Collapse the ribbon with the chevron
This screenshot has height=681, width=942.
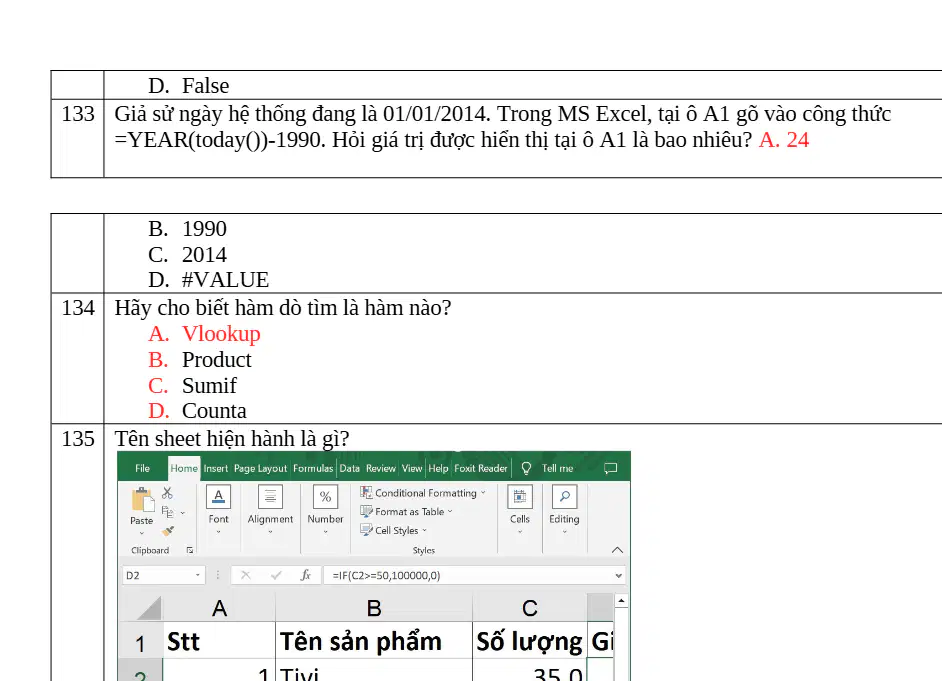(617, 550)
